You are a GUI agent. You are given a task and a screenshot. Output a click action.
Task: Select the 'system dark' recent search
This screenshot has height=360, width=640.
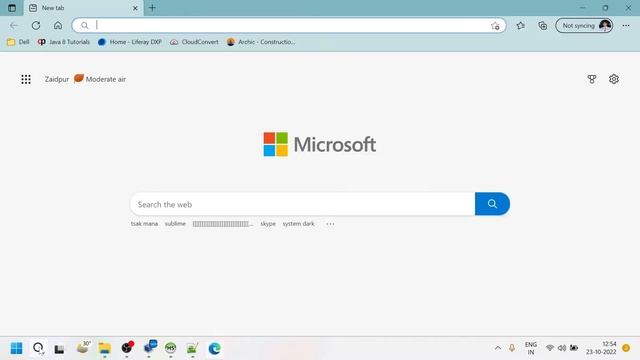coord(298,224)
